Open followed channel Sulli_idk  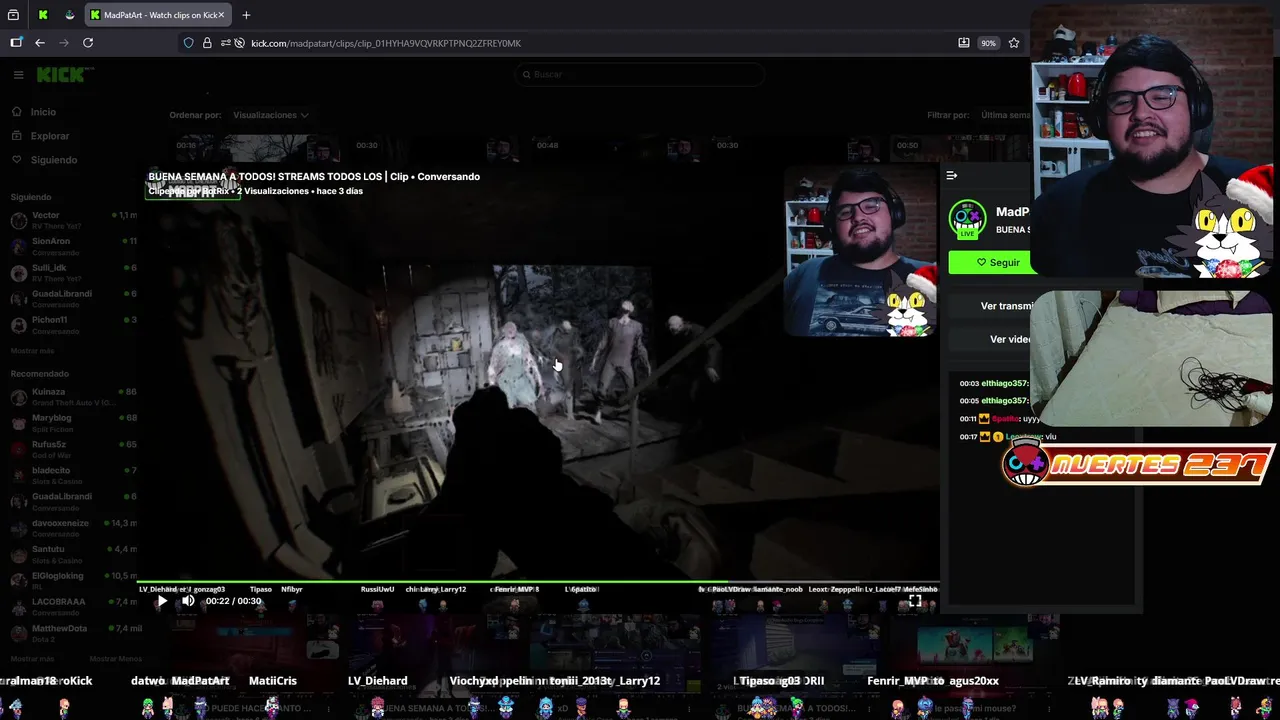pyautogui.click(x=72, y=272)
